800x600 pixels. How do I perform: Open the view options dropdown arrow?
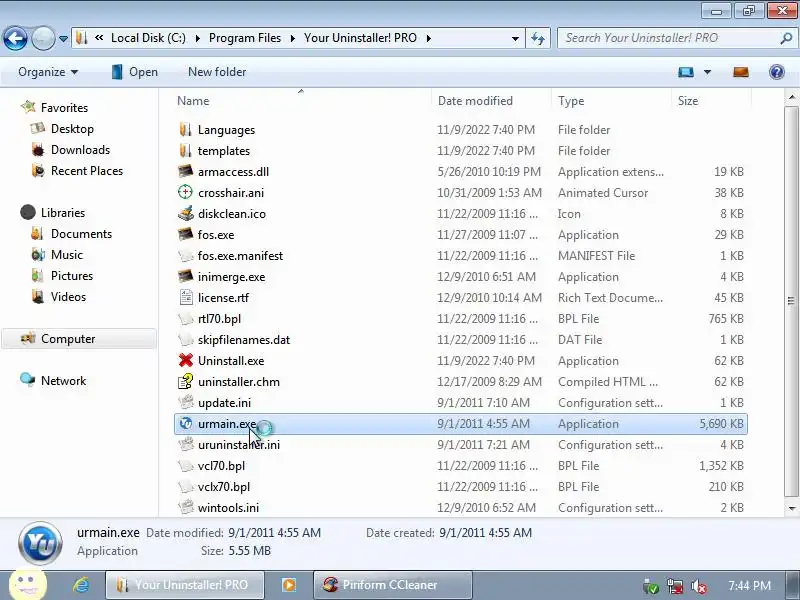(707, 72)
